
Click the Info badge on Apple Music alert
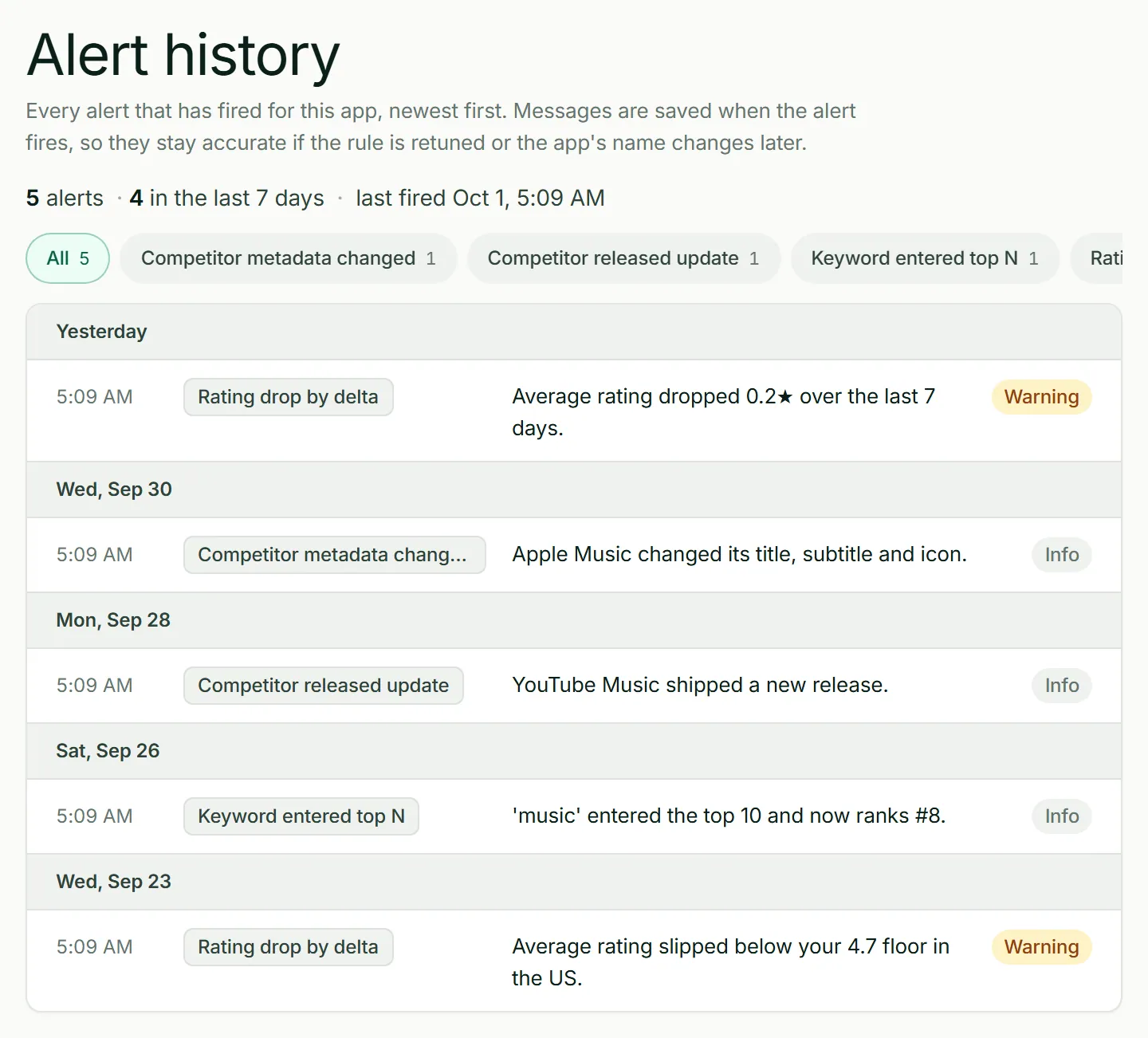tap(1062, 555)
